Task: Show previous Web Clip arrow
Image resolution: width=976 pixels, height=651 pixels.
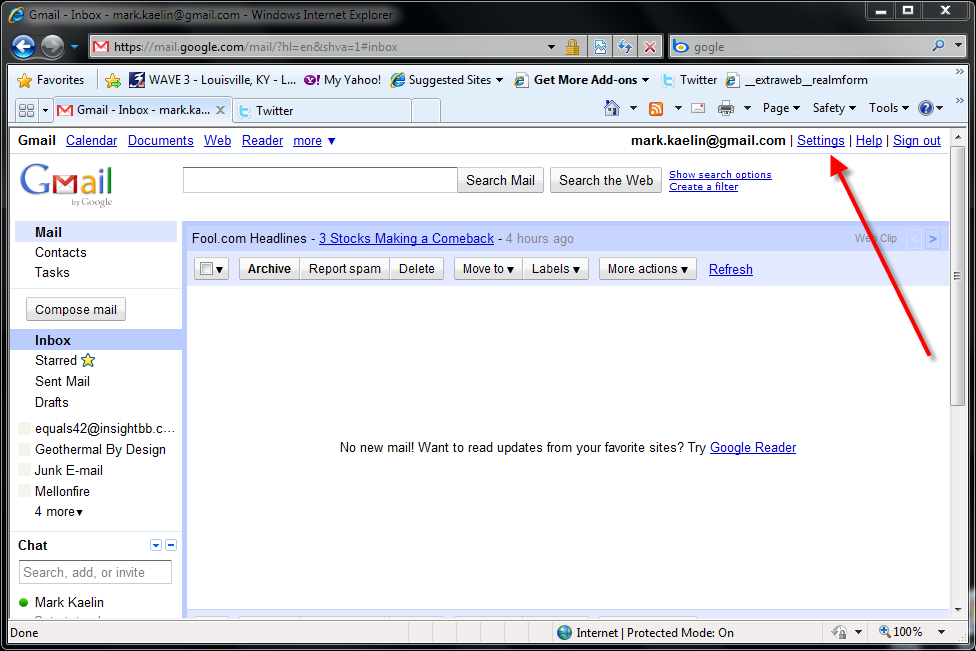Action: pyautogui.click(x=914, y=239)
